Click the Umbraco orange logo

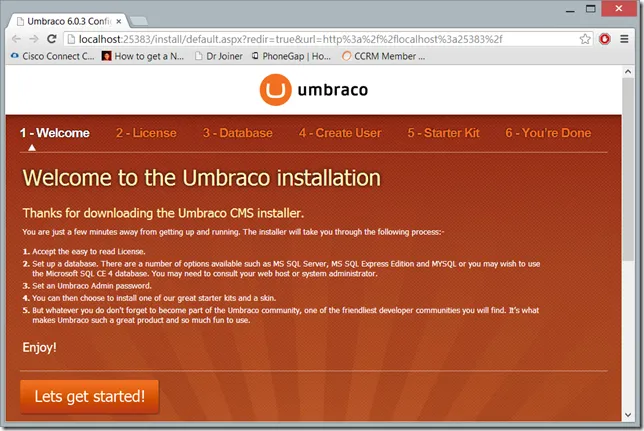pos(275,90)
